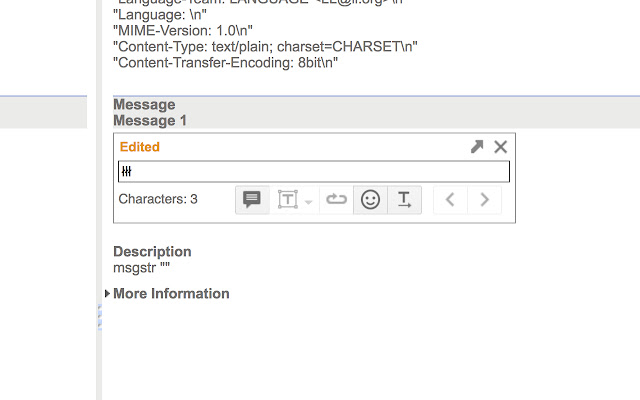Click the underlined T text direction icon
Screen dimensions: 640x400
(x=404, y=200)
